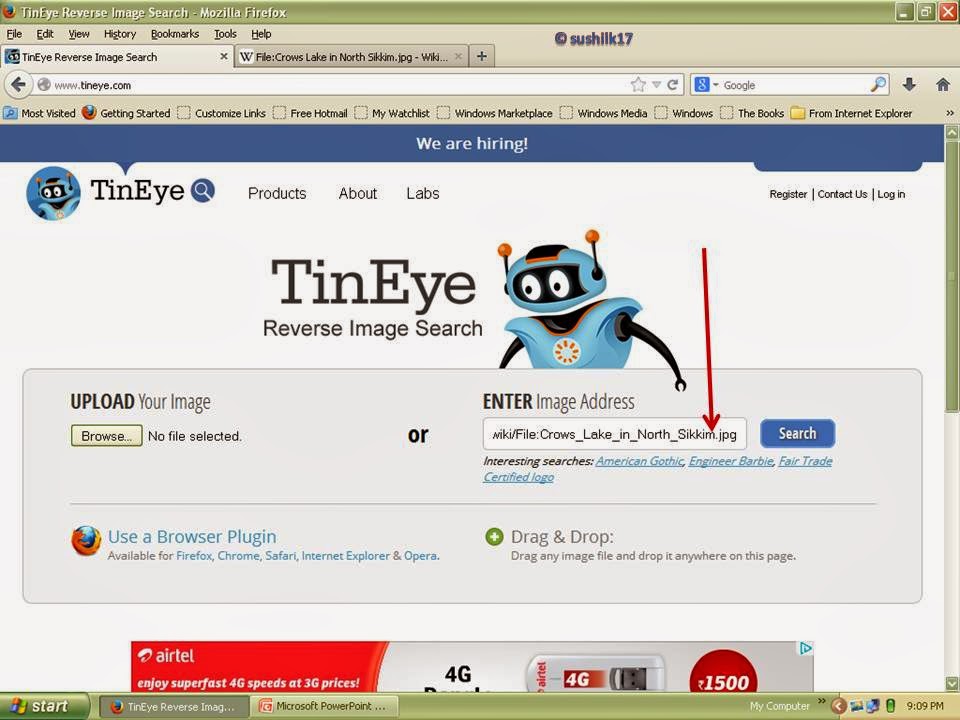The image size is (960, 720).
Task: Bookmark page with the star icon
Action: (638, 85)
